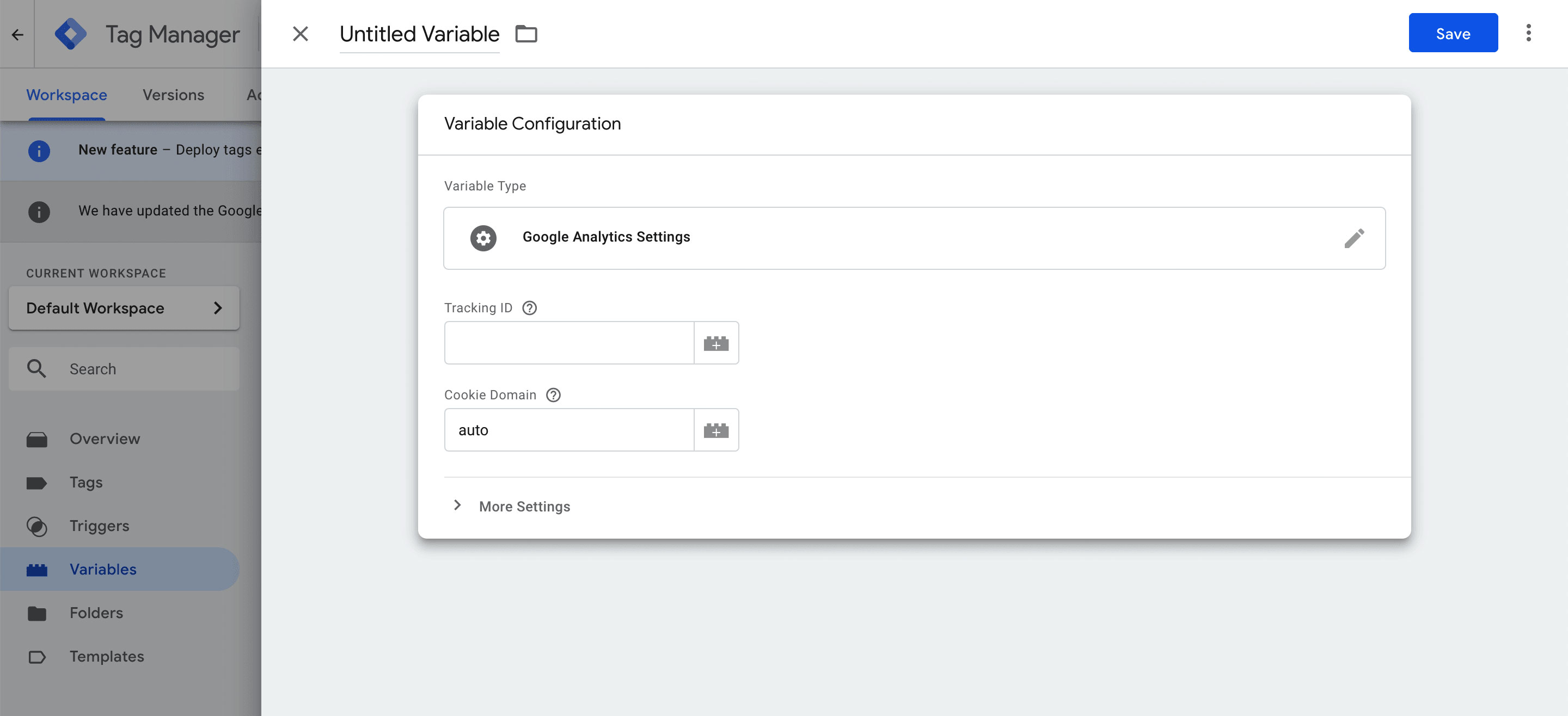Focus the Tracking ID text field
This screenshot has height=716, width=1568.
click(x=568, y=343)
